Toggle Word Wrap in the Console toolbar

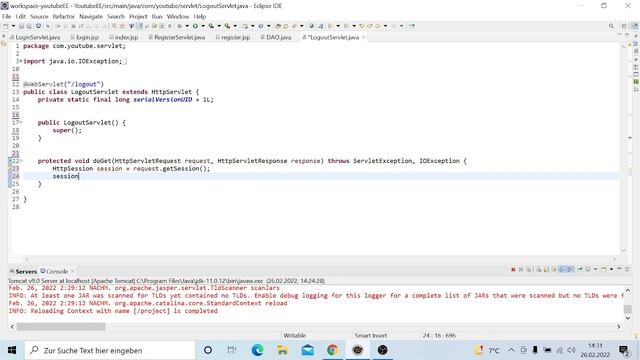tap(554, 269)
